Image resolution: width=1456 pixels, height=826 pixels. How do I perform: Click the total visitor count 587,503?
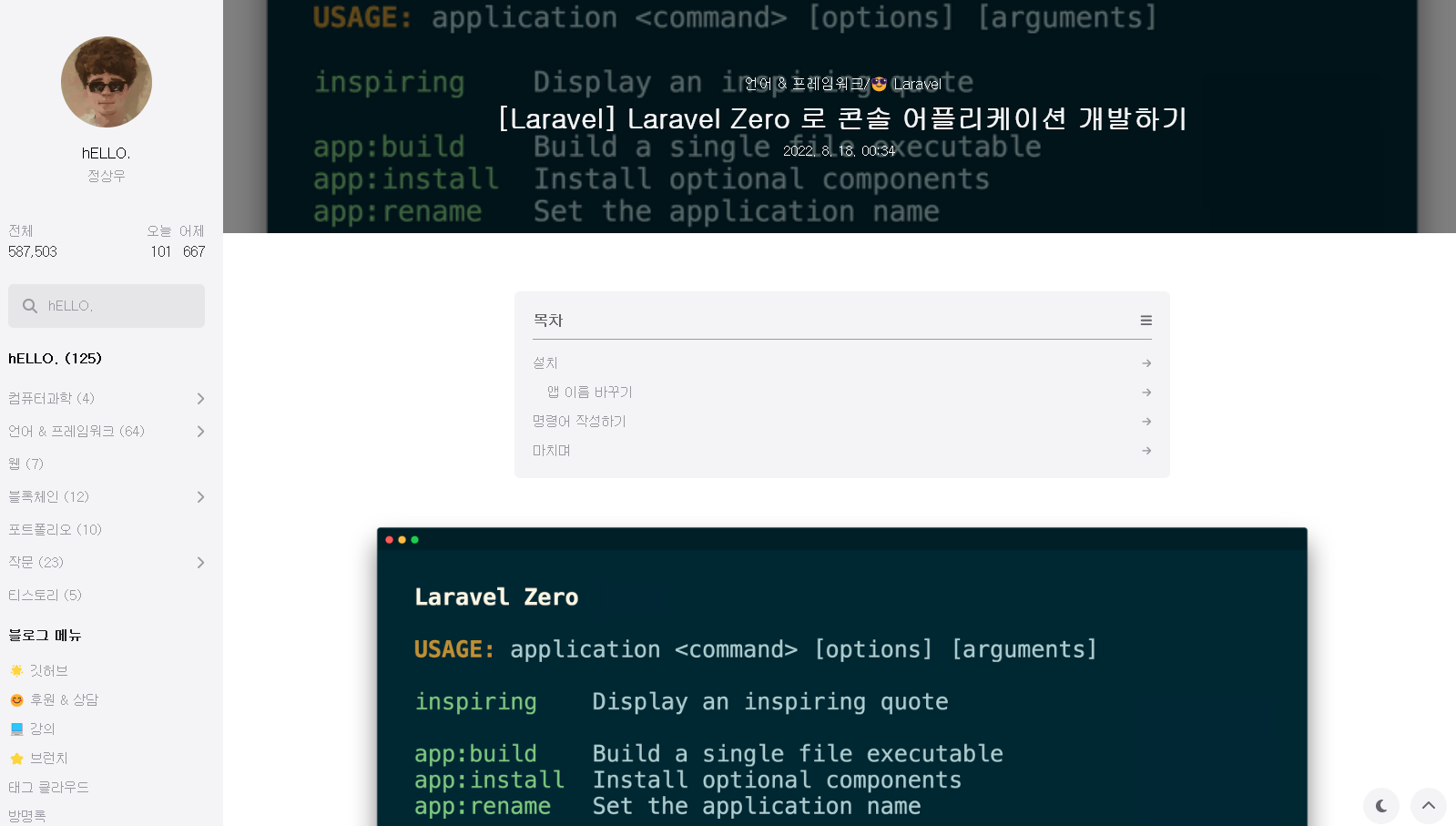pyautogui.click(x=33, y=251)
